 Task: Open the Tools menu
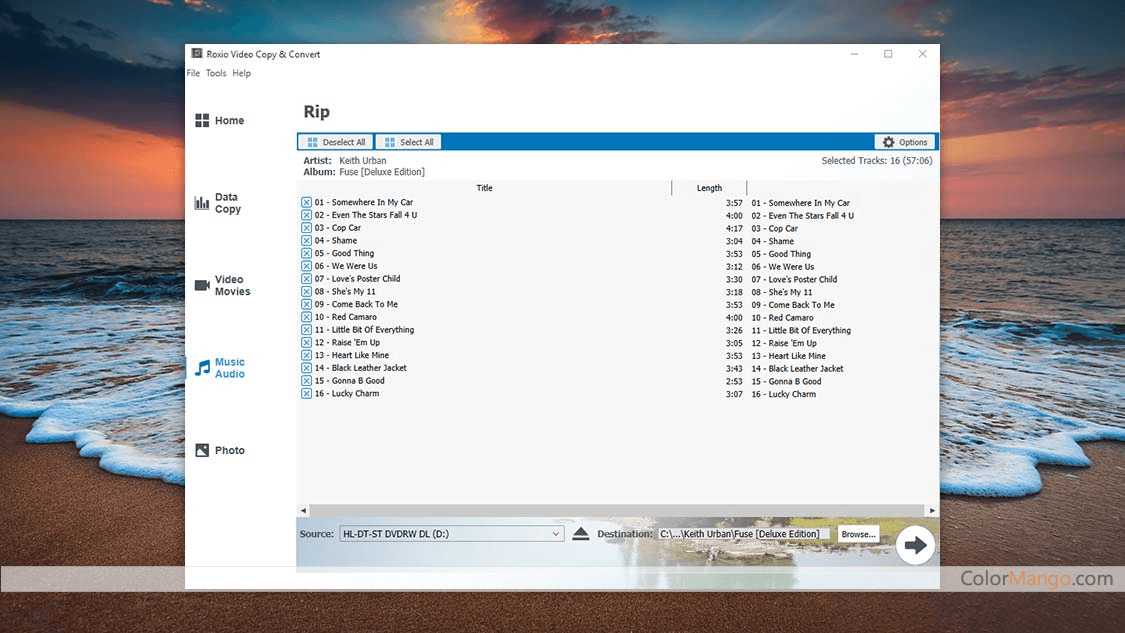[x=216, y=72]
